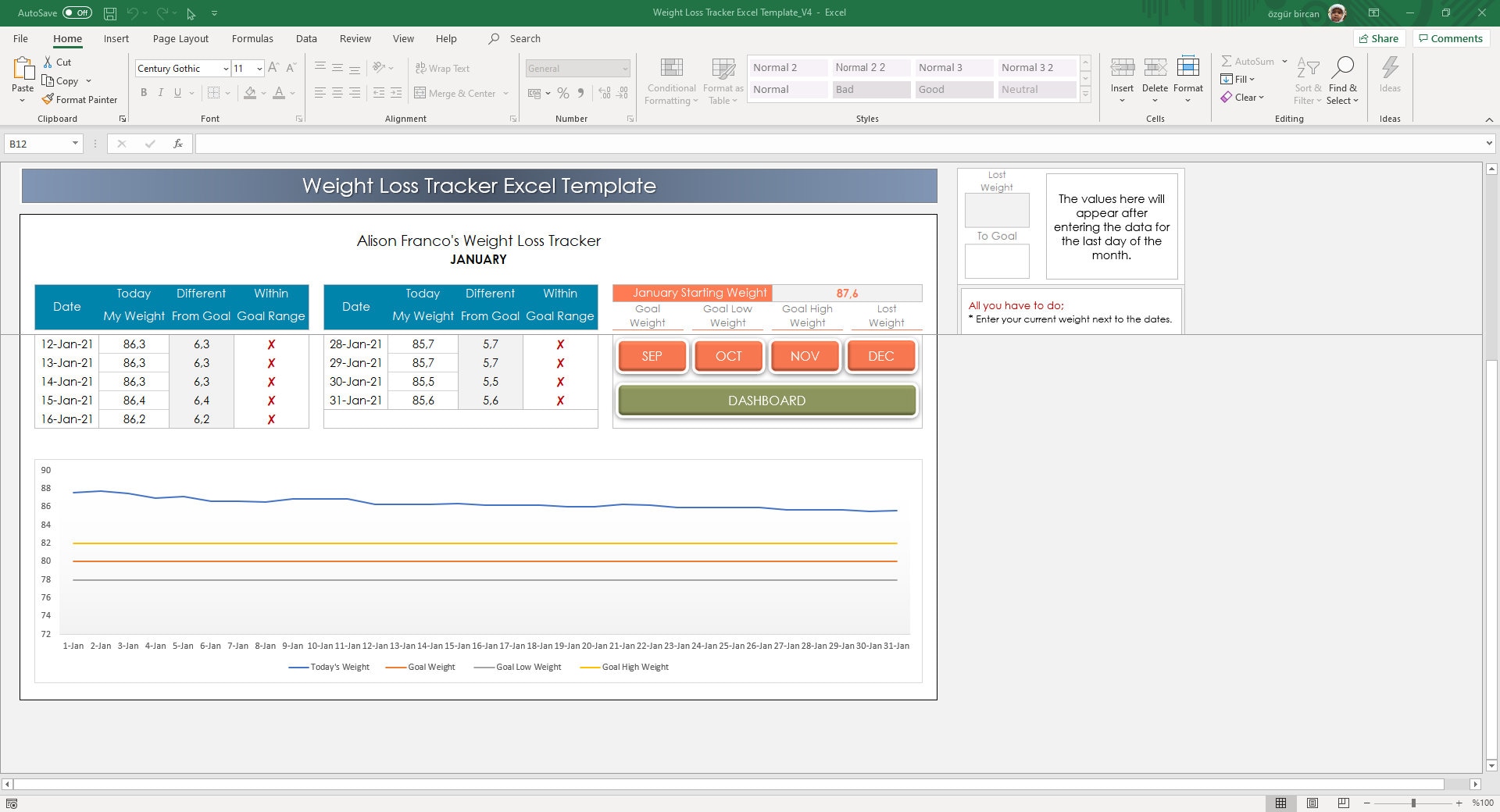Expand the fill color dropdown
The image size is (1500, 812).
[262, 93]
